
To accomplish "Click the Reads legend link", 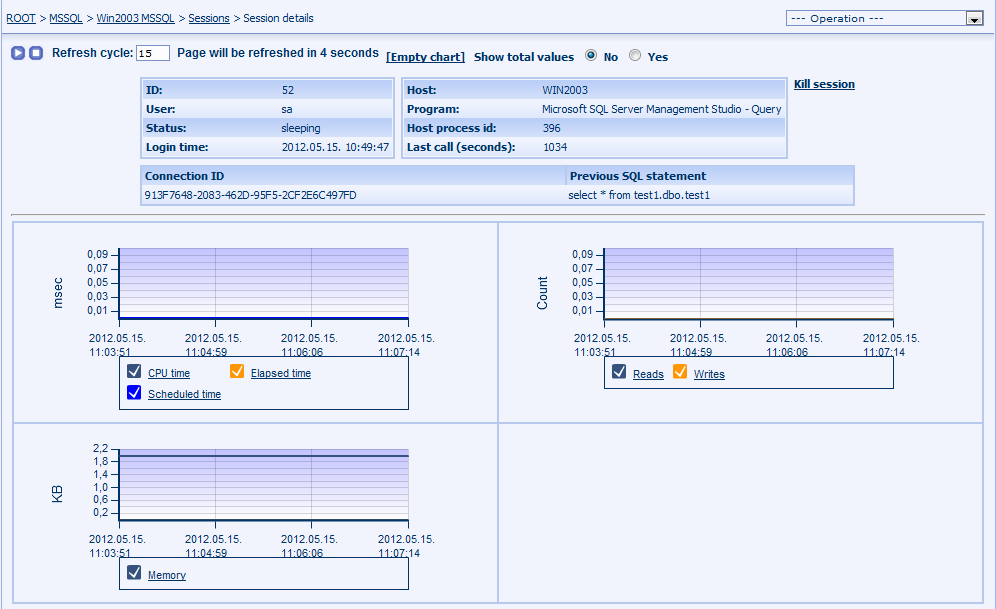I will point(649,374).
